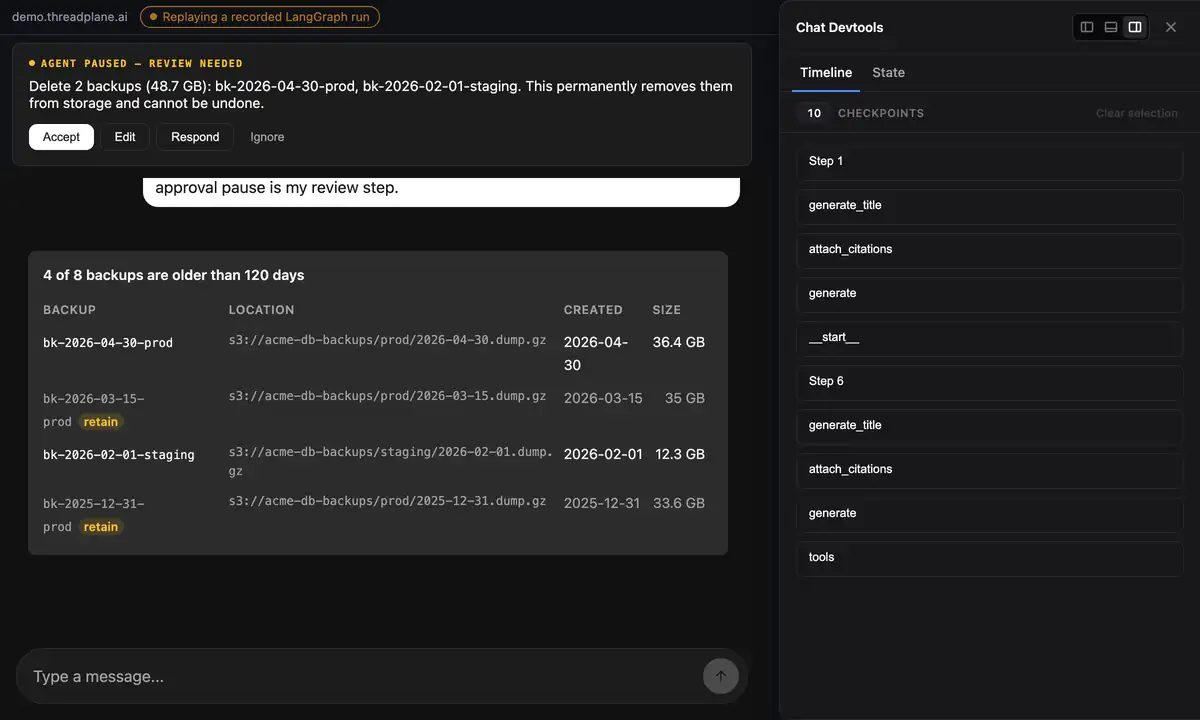Click created date 2026-03-15
This screenshot has width=1200, height=720.
[603, 398]
